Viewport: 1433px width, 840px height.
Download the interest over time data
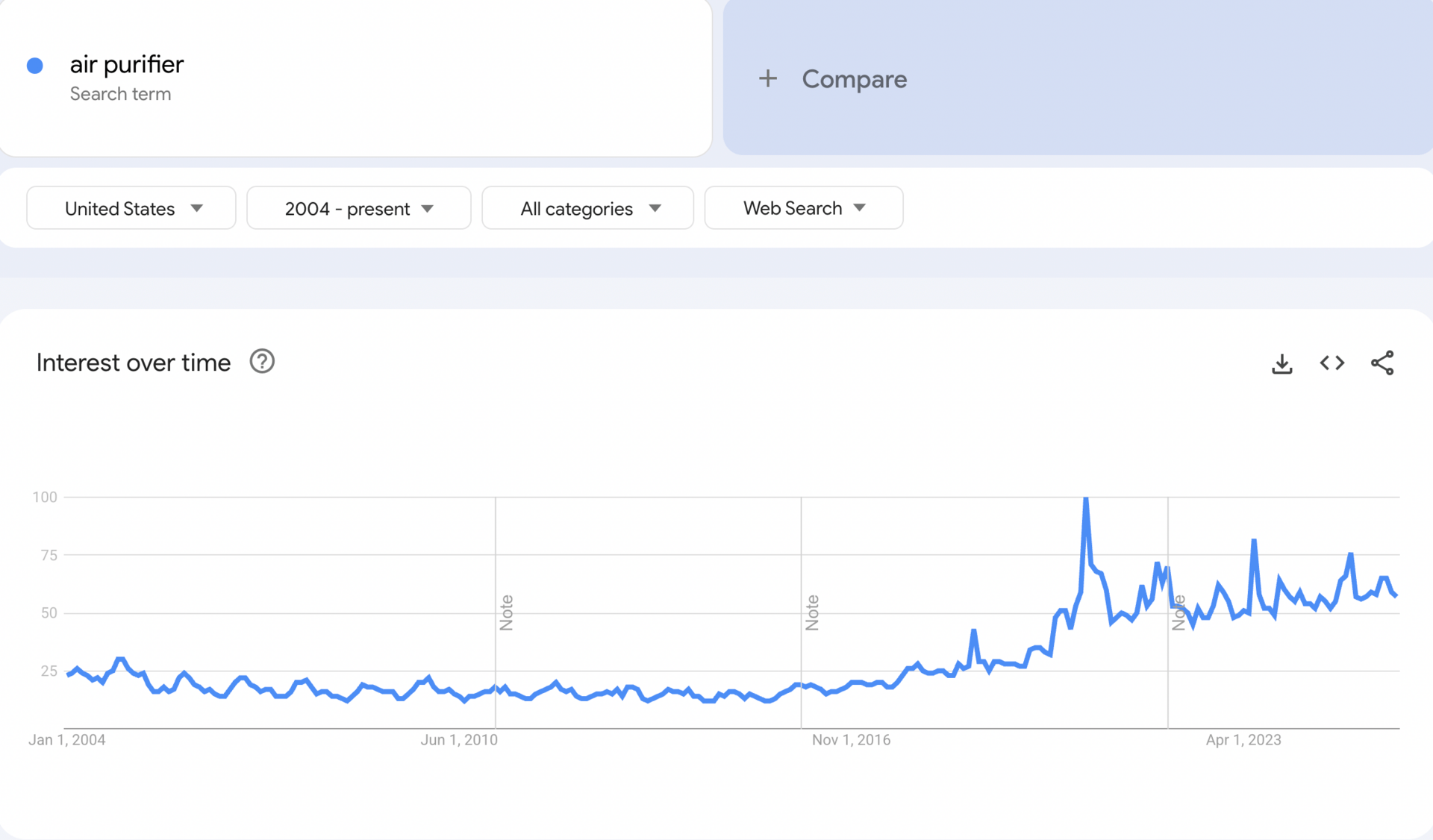(x=1281, y=363)
